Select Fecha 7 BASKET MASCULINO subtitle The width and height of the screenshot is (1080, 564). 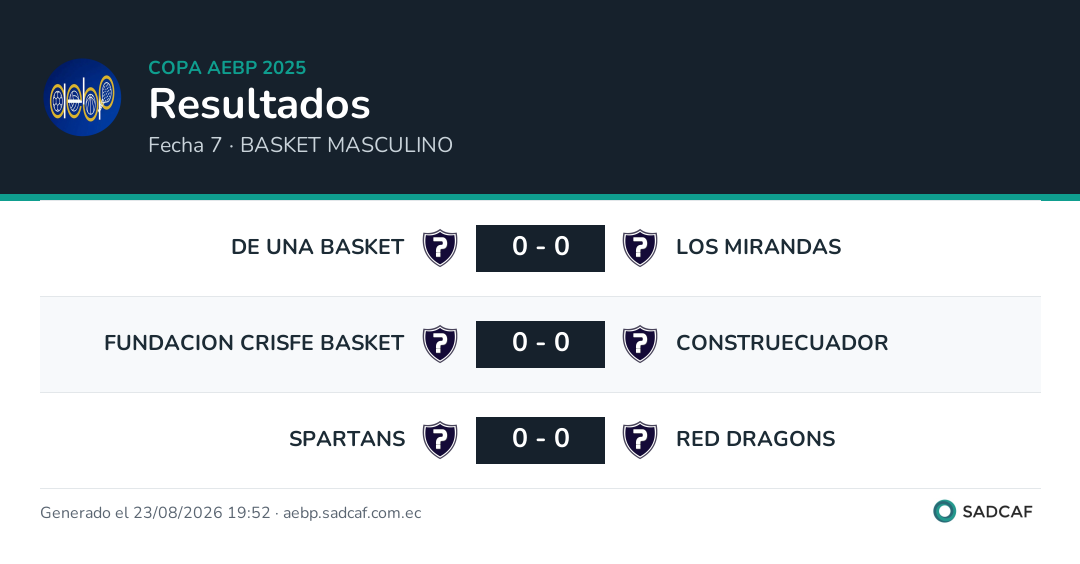coord(301,145)
